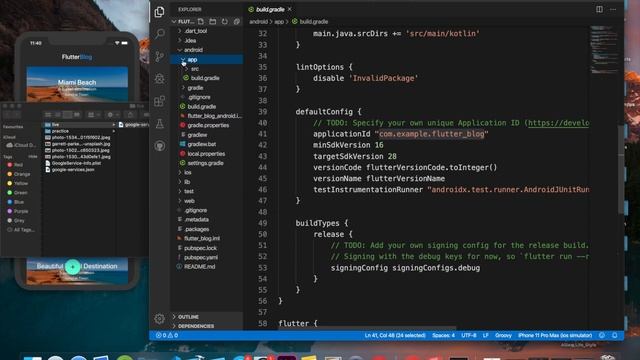640x360 pixels.
Task: Change encoding via UTF-8 status item
Action: [469, 335]
